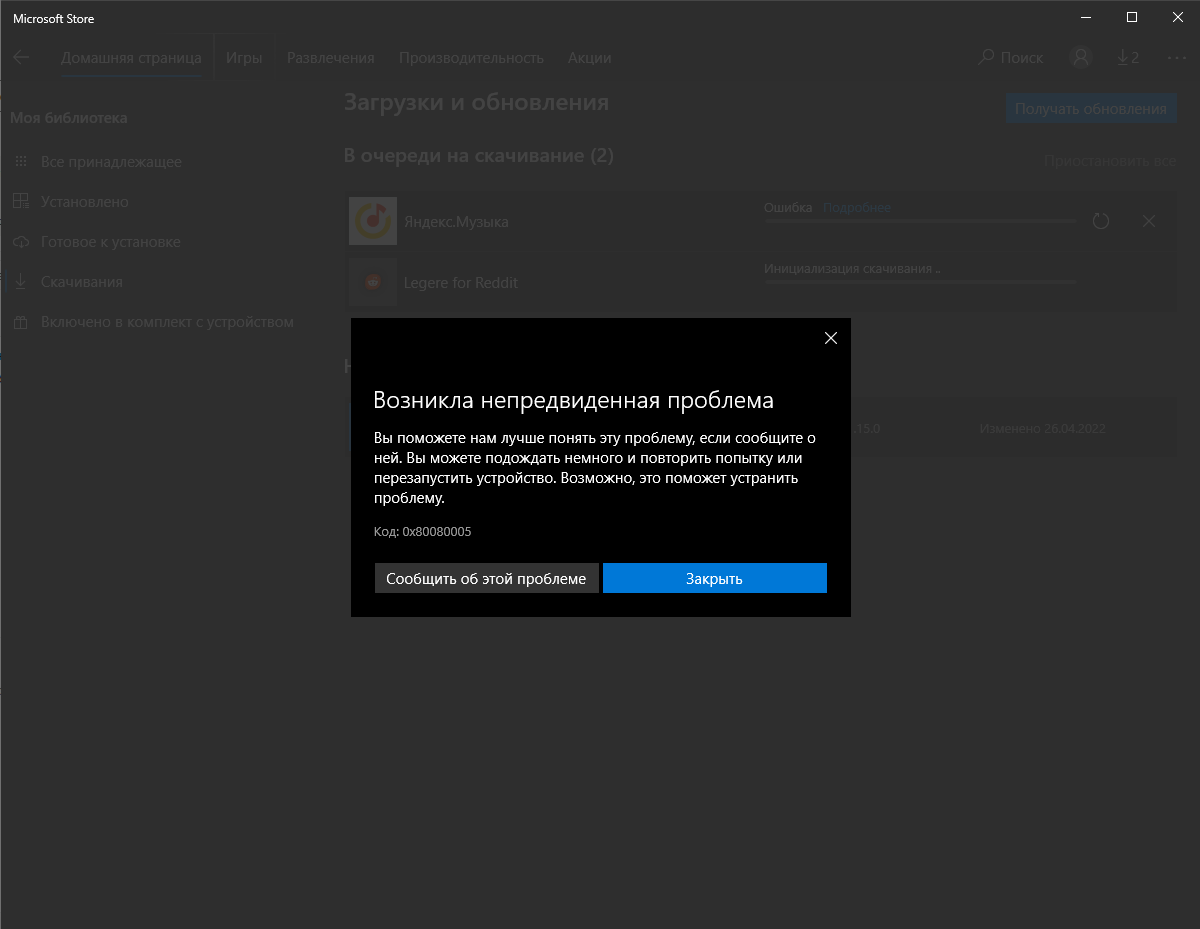The image size is (1200, 929).
Task: Open Готовое к установке list
Action: click(x=111, y=242)
